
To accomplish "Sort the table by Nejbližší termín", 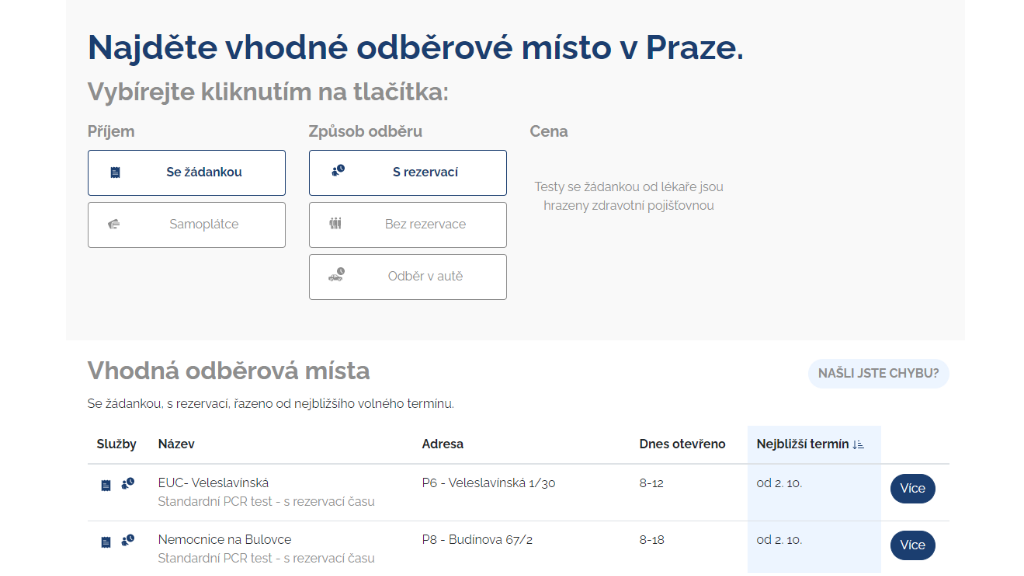I will pos(803,444).
